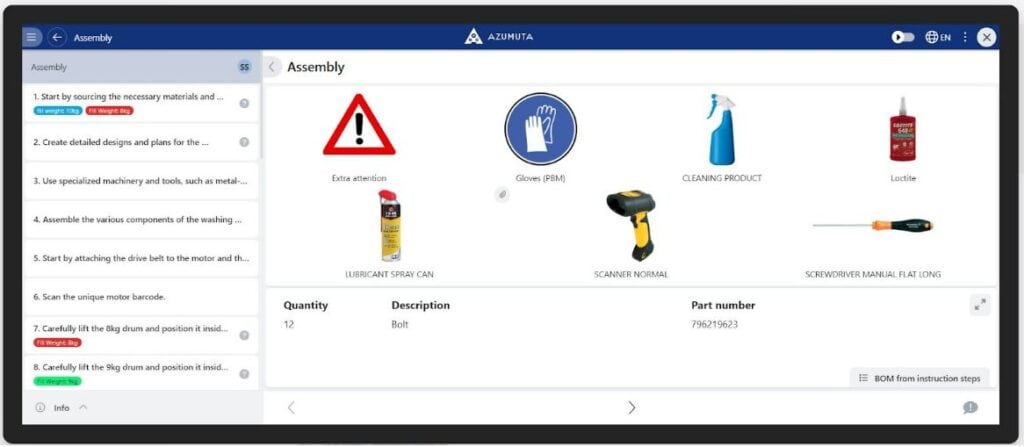Select step 7 lift the 8kg drum

pyautogui.click(x=141, y=335)
